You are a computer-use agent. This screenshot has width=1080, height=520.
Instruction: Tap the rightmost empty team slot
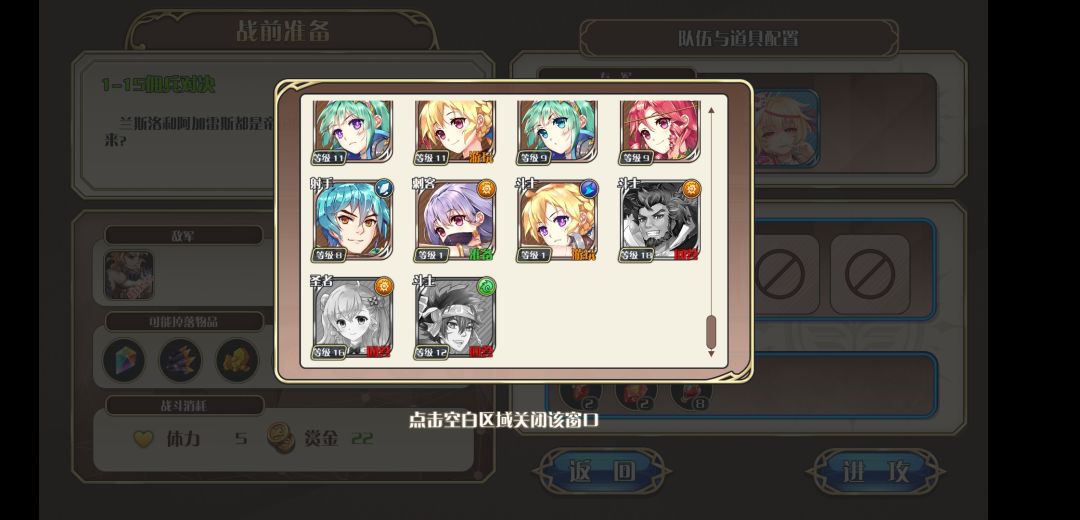[869, 275]
